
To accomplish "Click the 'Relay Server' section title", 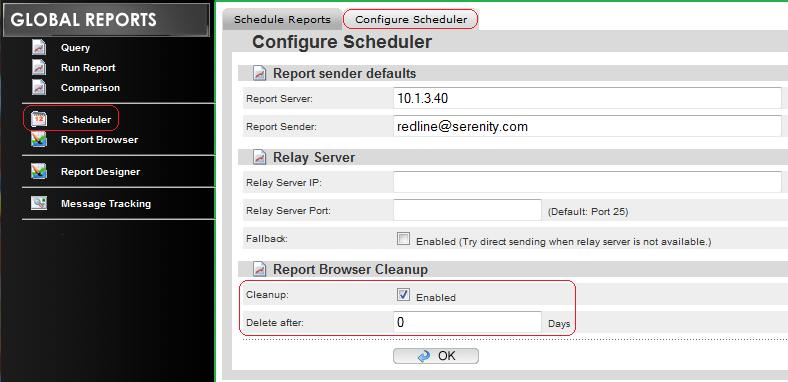I will [x=314, y=157].
